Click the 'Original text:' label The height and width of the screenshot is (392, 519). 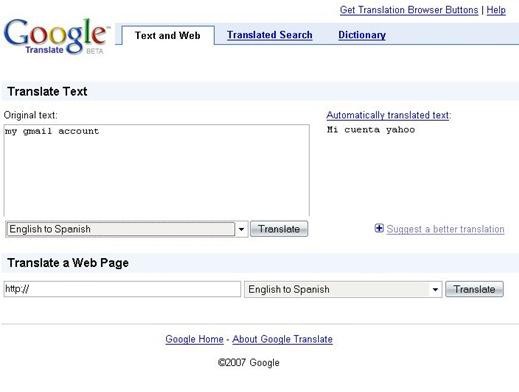tap(31, 115)
